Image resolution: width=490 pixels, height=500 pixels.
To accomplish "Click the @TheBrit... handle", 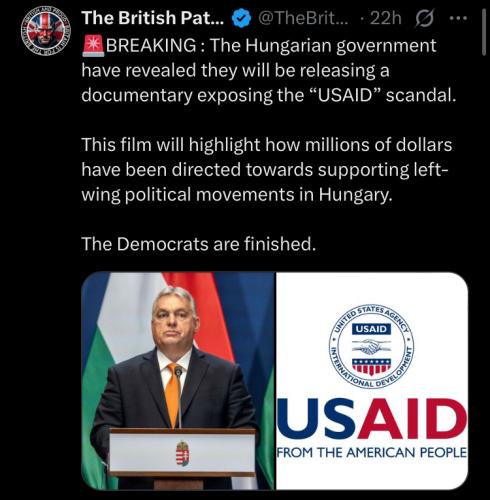I will click(303, 18).
